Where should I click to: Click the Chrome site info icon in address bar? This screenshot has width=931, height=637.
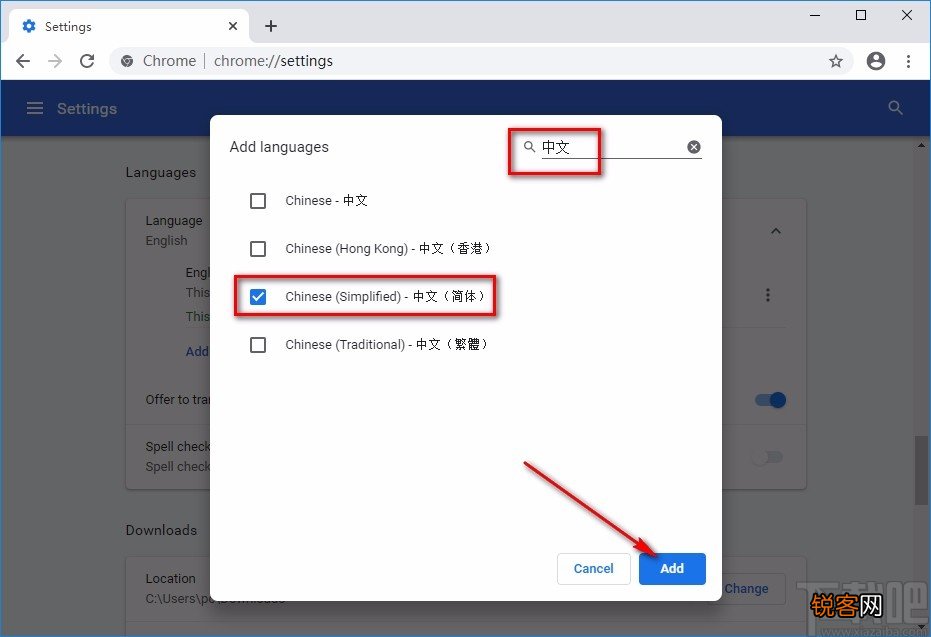point(127,61)
